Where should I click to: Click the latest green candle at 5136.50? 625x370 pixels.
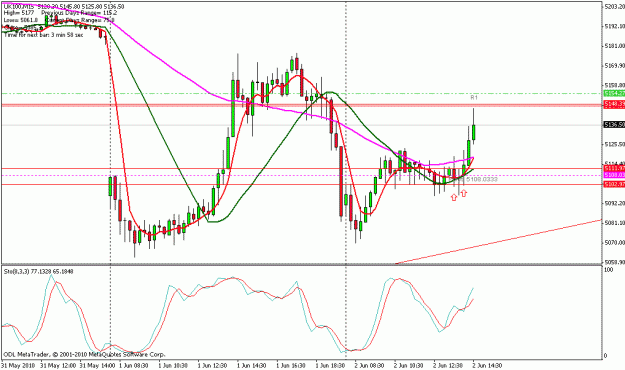pos(474,132)
